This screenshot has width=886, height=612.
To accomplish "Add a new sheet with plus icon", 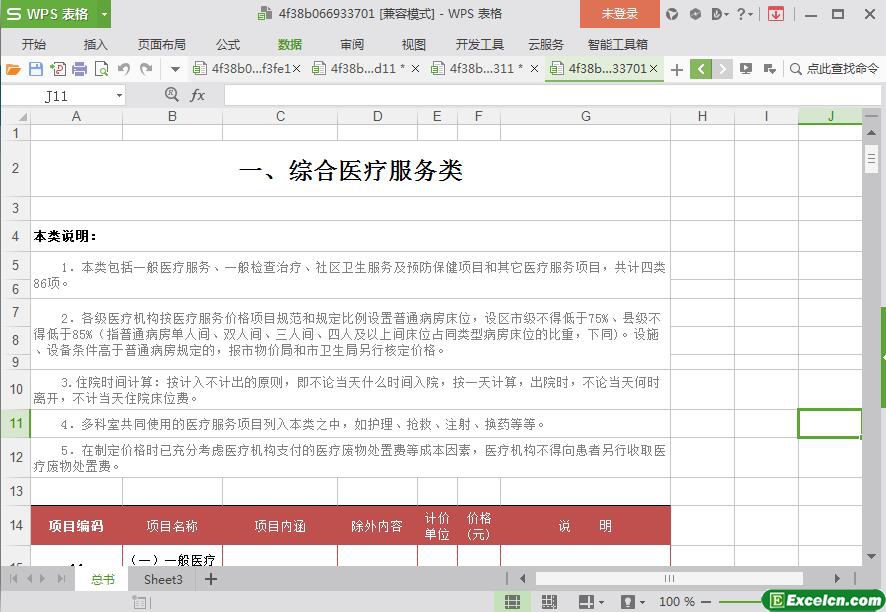I will (210, 579).
